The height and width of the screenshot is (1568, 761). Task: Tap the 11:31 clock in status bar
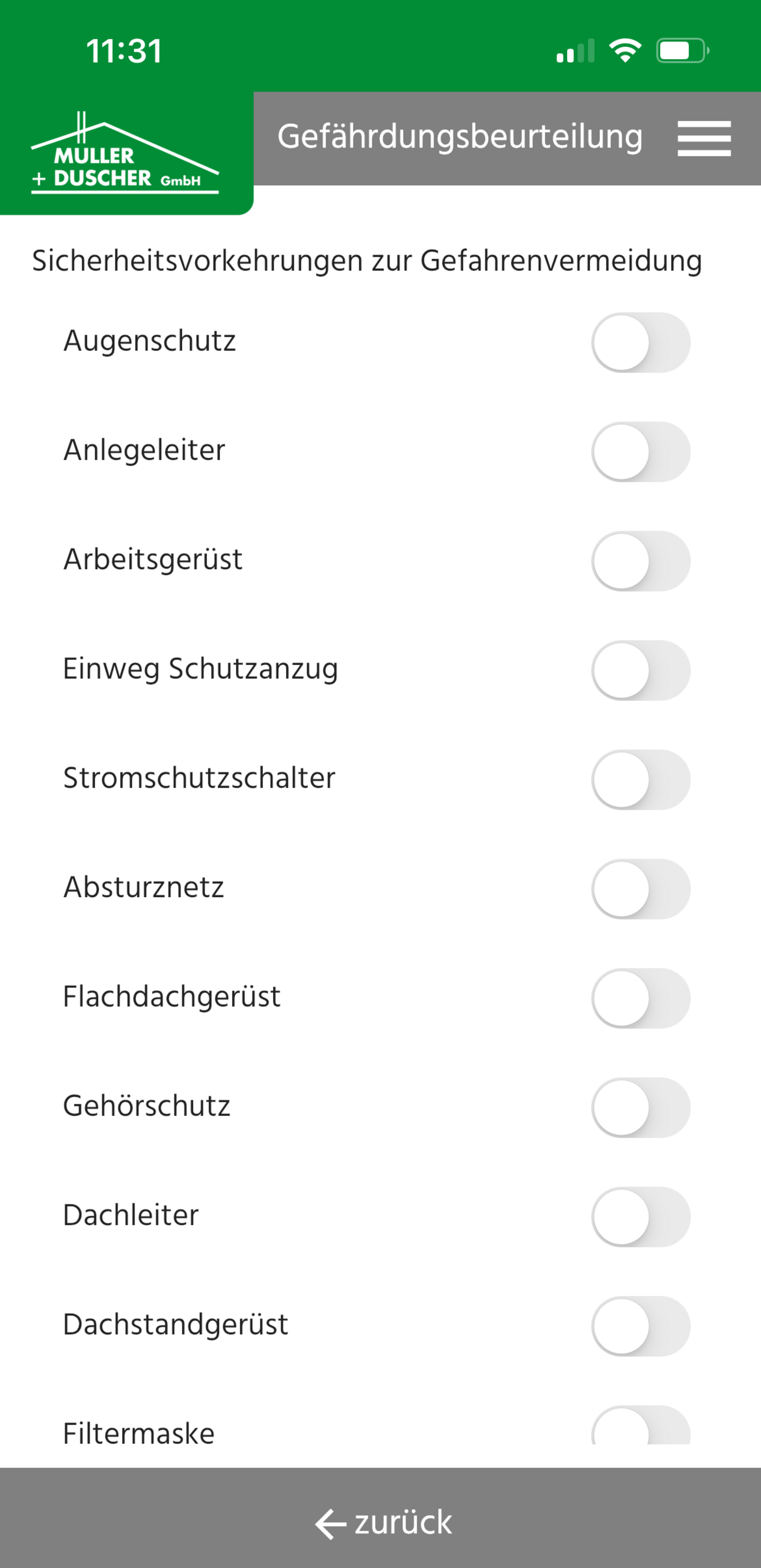124,51
